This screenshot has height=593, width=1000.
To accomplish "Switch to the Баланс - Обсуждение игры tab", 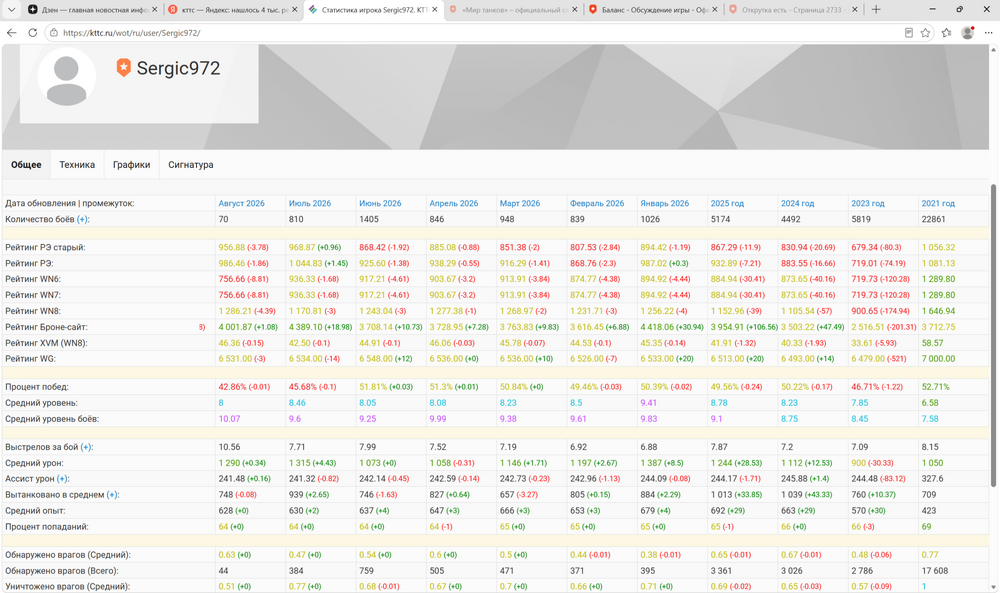I will (x=653, y=10).
